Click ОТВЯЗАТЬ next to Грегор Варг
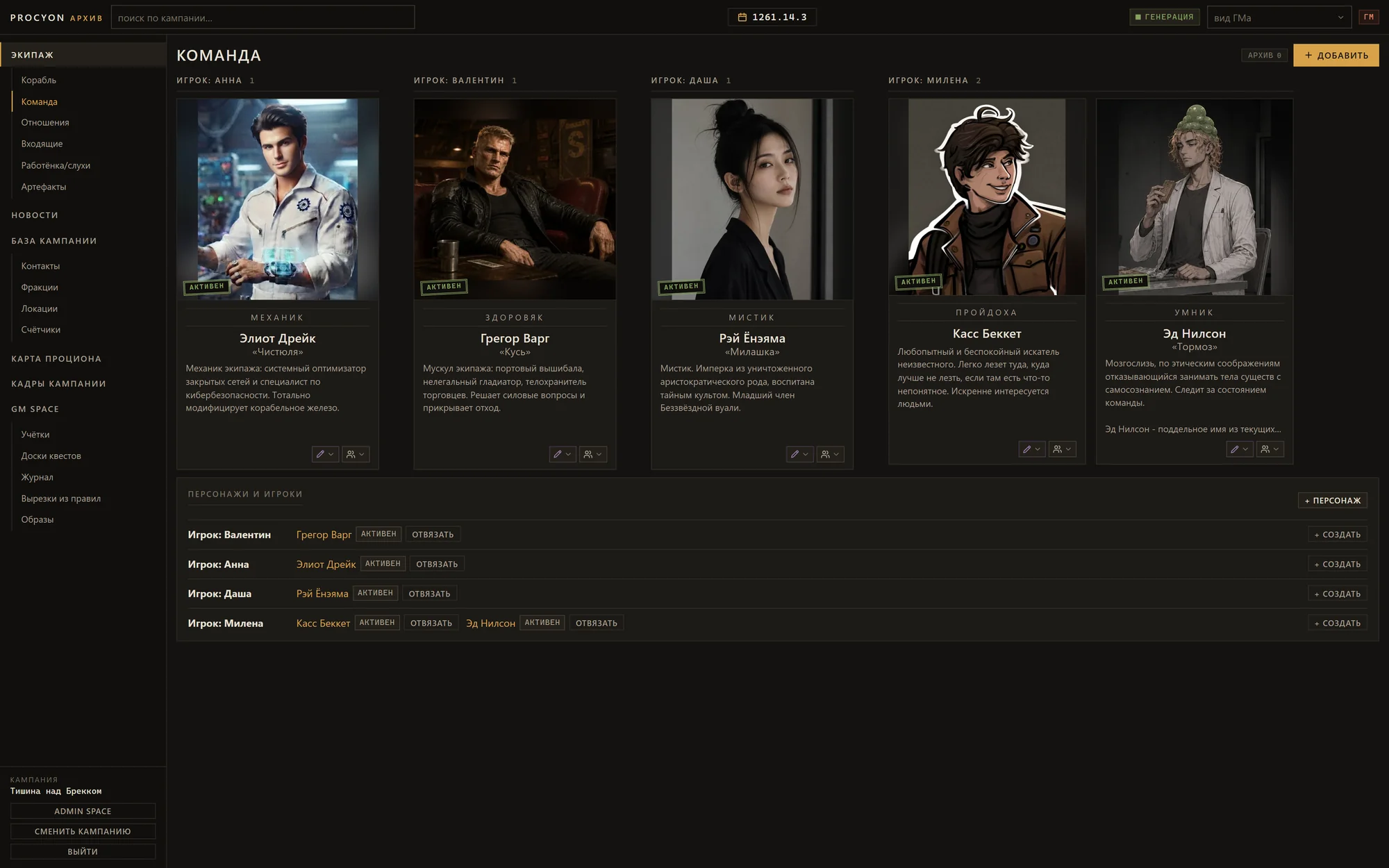 tap(433, 535)
